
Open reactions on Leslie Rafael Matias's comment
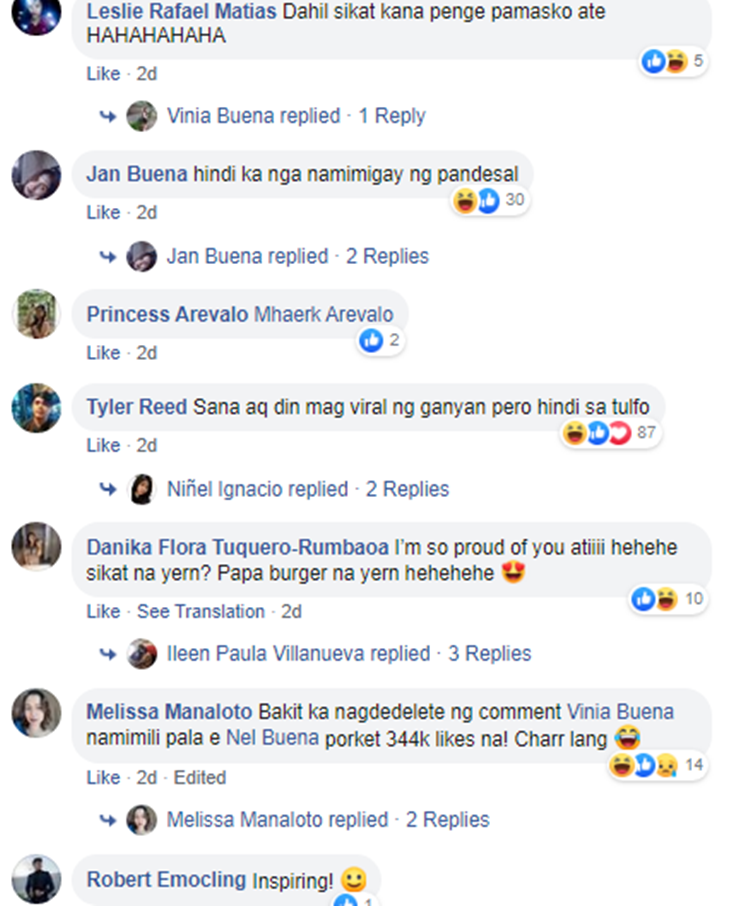click(x=674, y=61)
